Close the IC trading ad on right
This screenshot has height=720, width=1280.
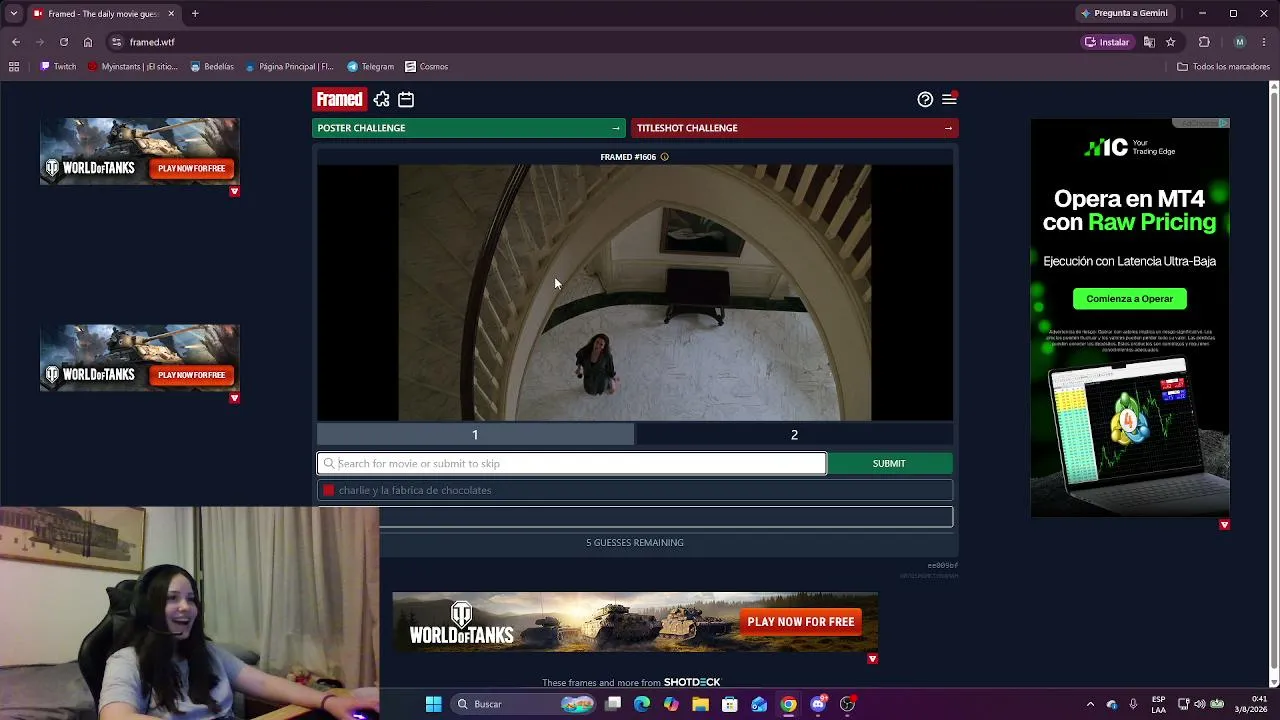point(1224,524)
